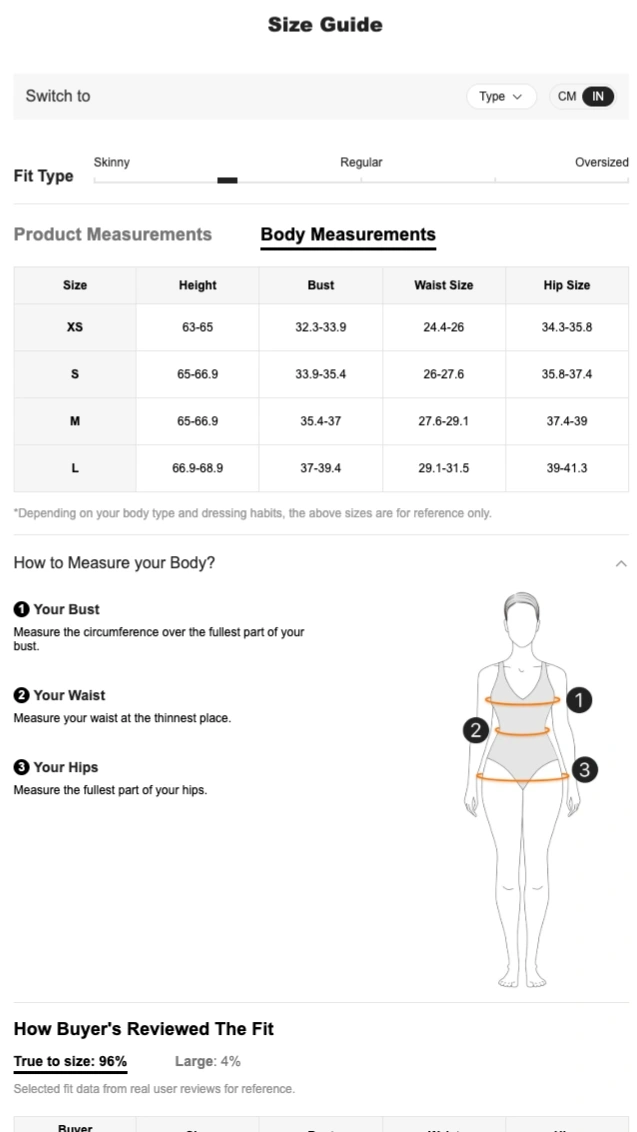Click the L size row label
The width and height of the screenshot is (637, 1132).
(x=75, y=468)
